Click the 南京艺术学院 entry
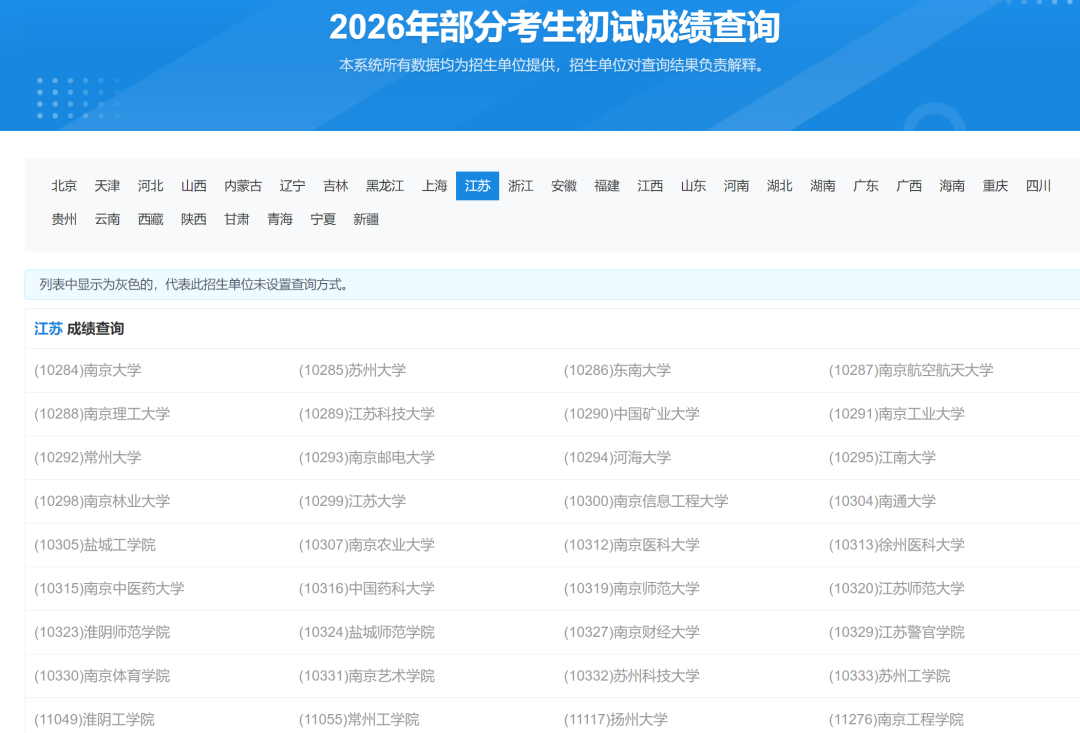The width and height of the screenshot is (1080, 733). point(364,675)
